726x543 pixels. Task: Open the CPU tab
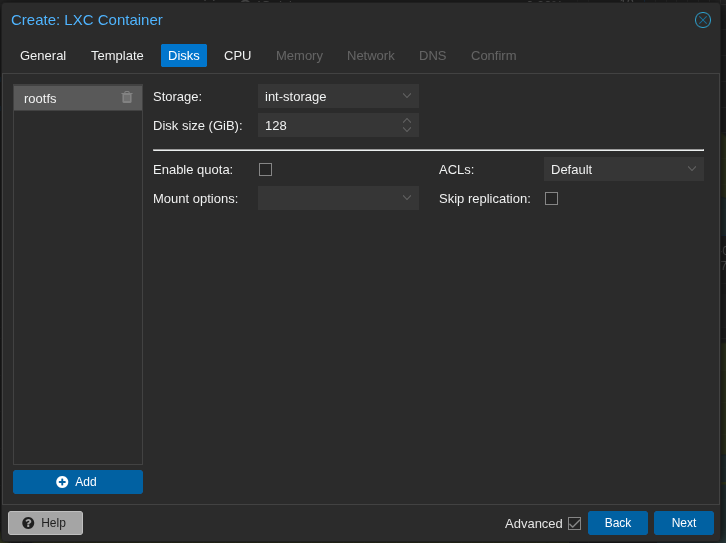click(237, 55)
